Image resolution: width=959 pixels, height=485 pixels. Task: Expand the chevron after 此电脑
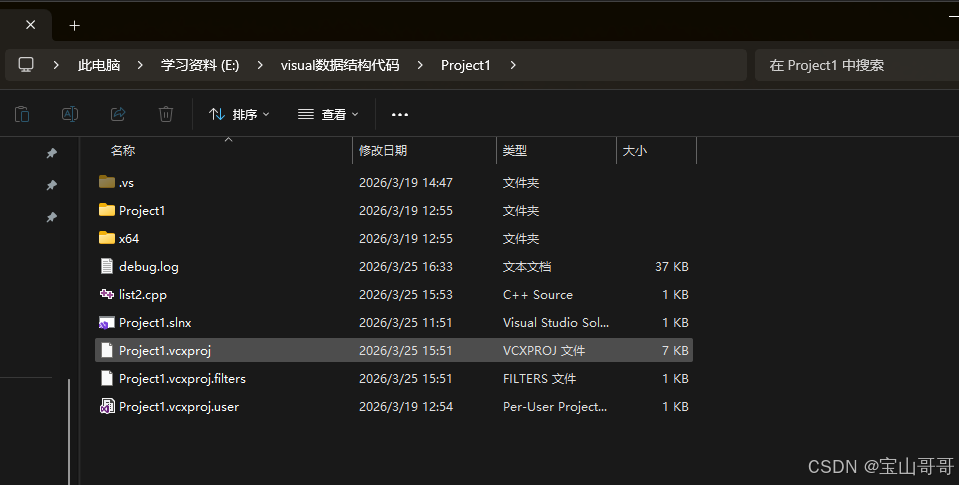click(x=140, y=65)
